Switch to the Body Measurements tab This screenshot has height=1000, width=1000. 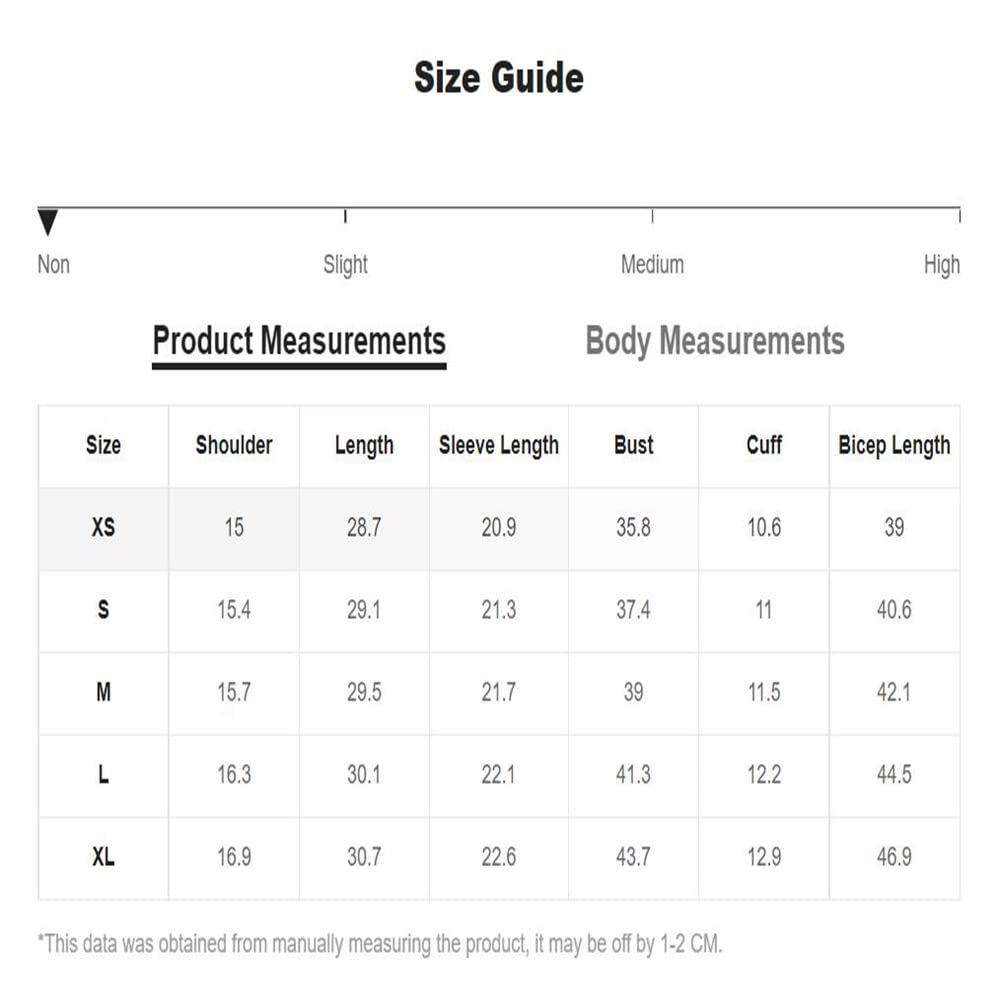pos(715,341)
